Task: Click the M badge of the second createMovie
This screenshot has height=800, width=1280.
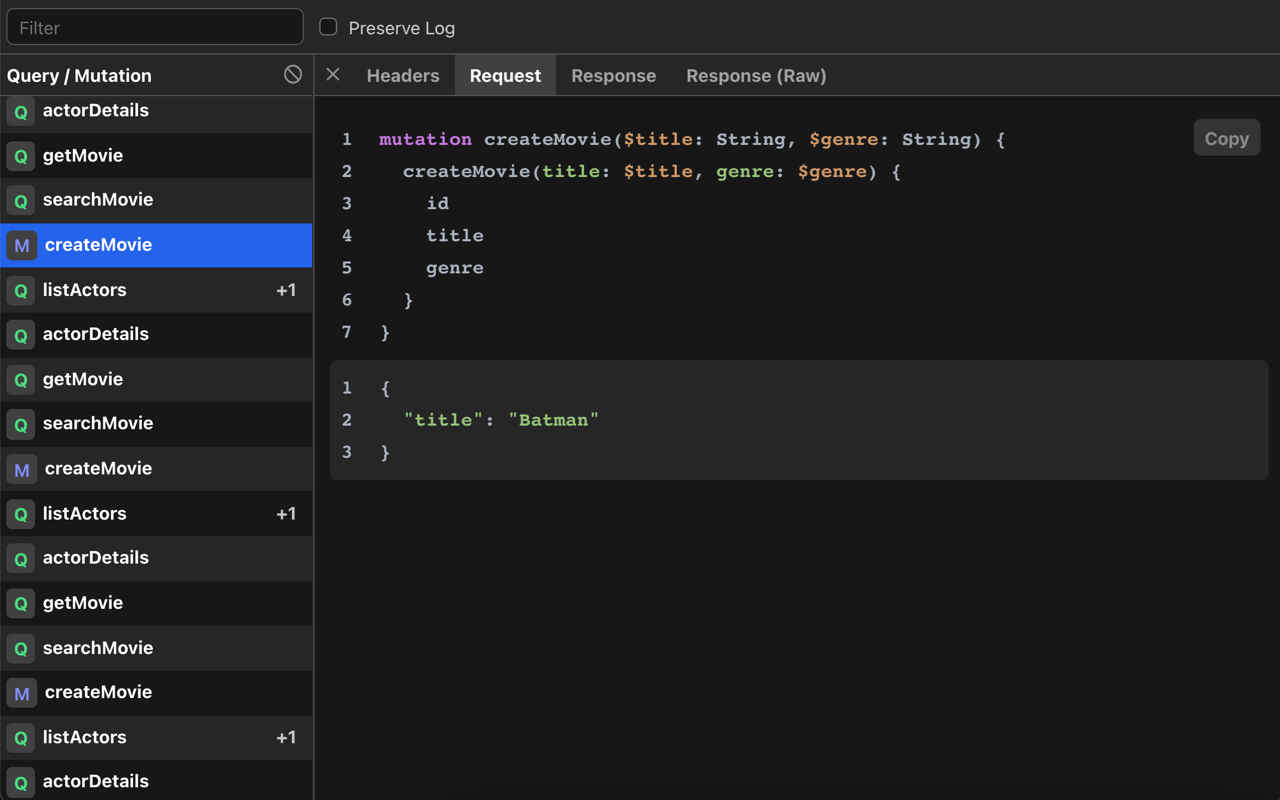Action: tap(21, 468)
